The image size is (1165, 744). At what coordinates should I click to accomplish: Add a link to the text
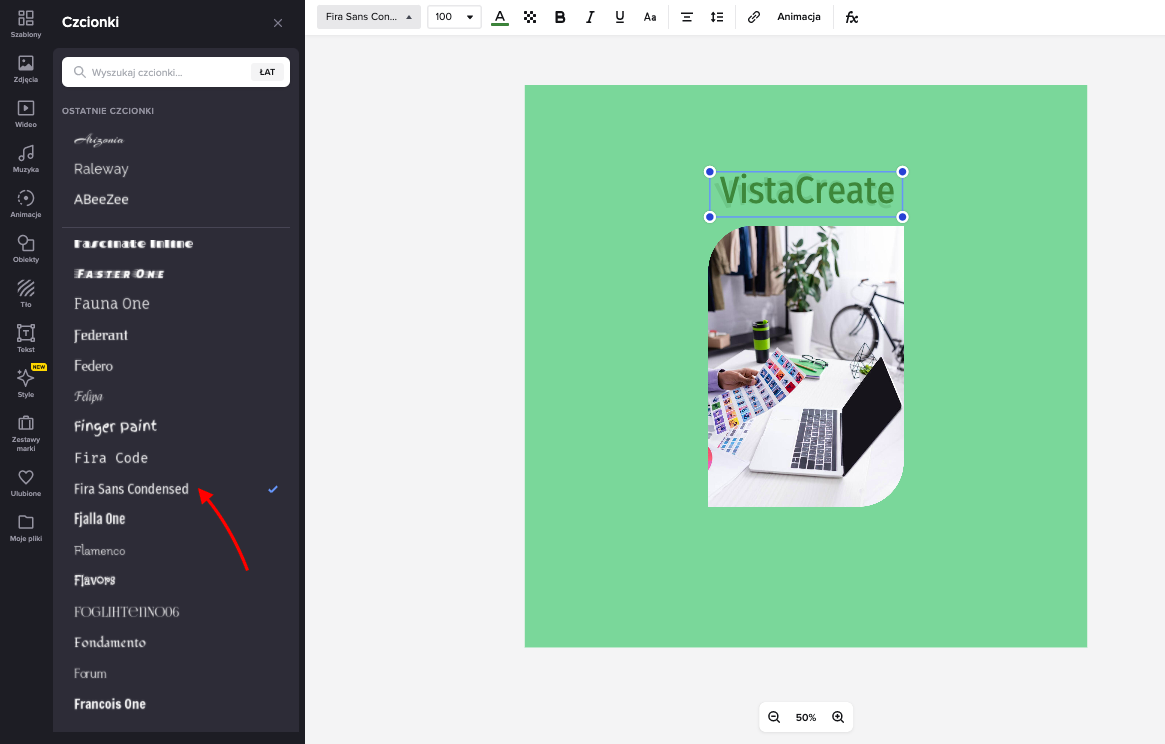(x=753, y=17)
